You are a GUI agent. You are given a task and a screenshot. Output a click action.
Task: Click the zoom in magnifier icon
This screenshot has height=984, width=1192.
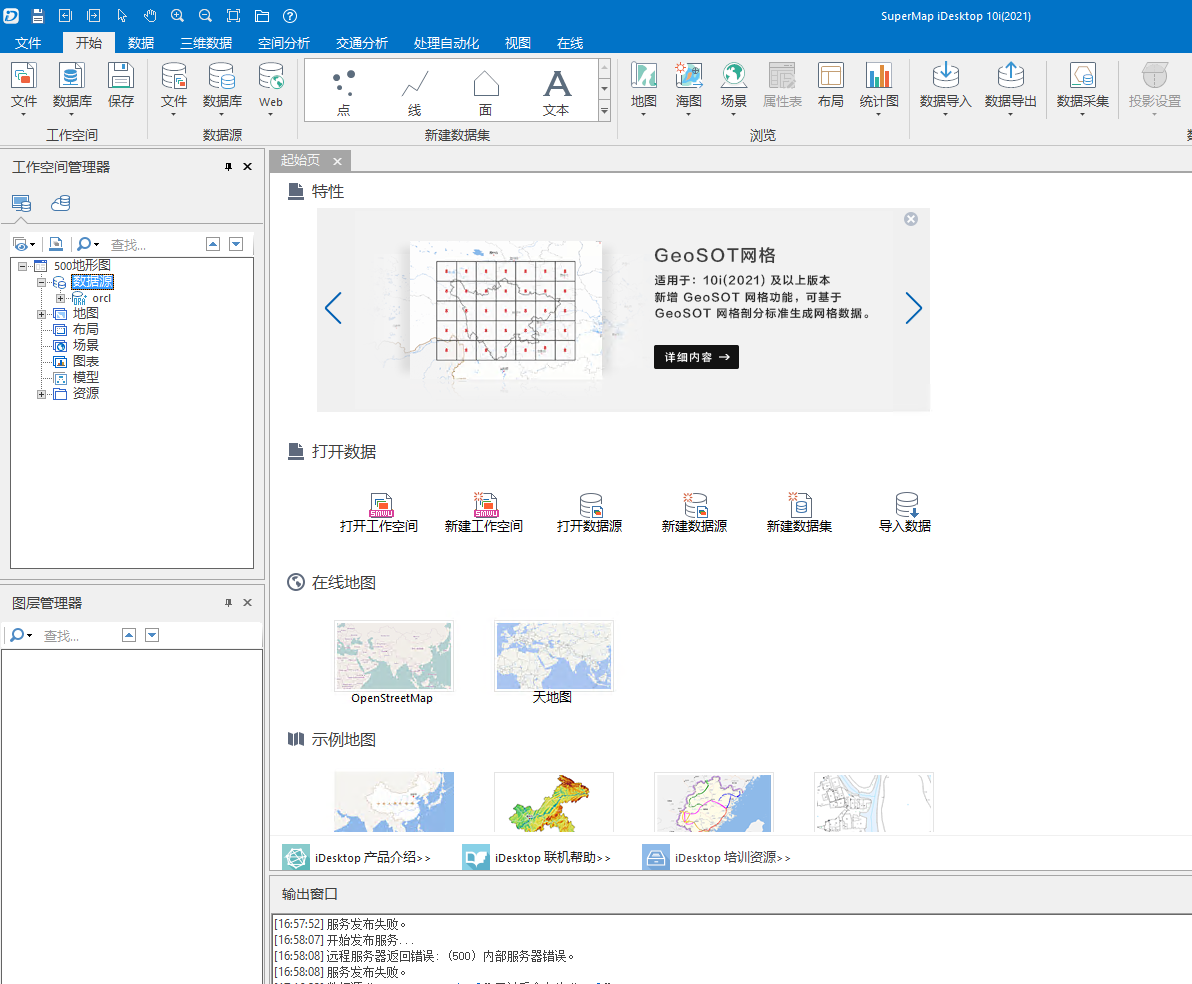pos(177,16)
